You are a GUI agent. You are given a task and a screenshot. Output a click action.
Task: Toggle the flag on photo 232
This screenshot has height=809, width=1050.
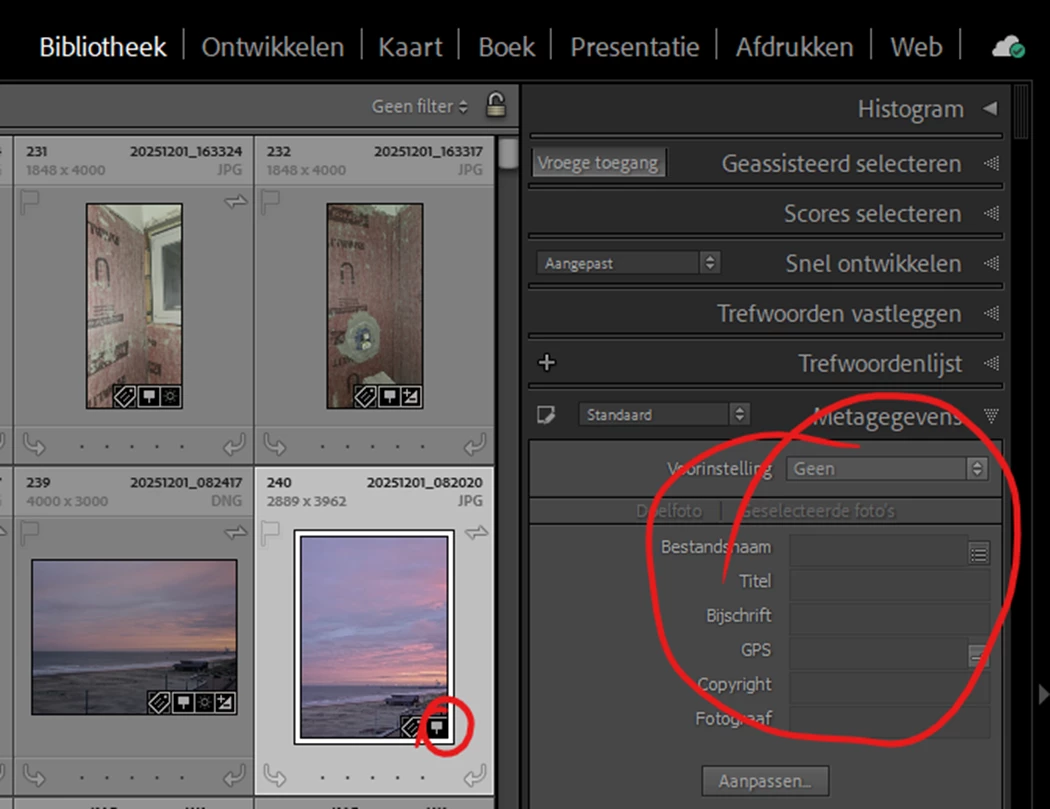coord(270,202)
